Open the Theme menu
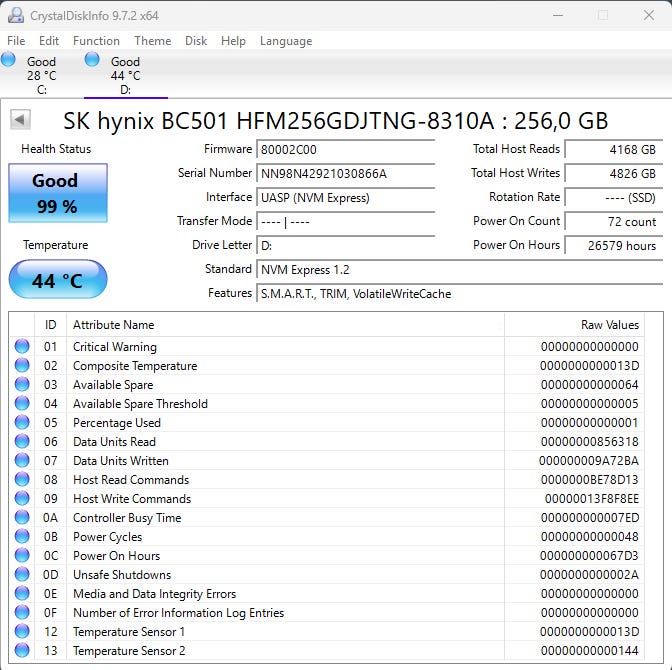 [152, 41]
